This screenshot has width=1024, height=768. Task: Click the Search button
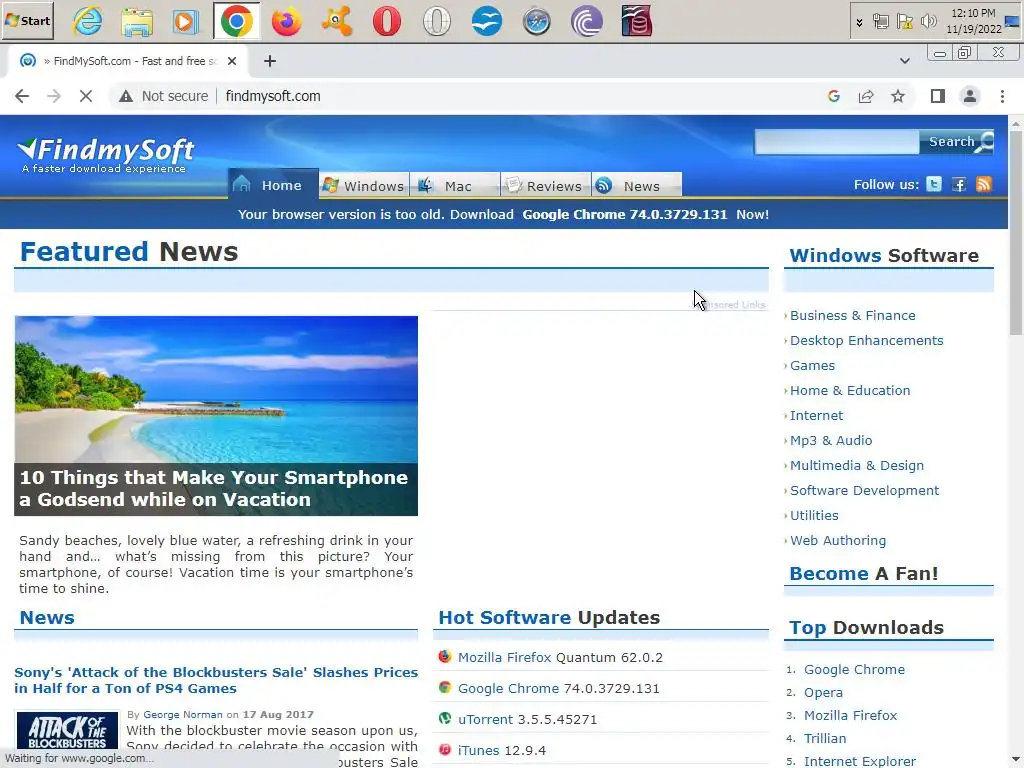(957, 142)
